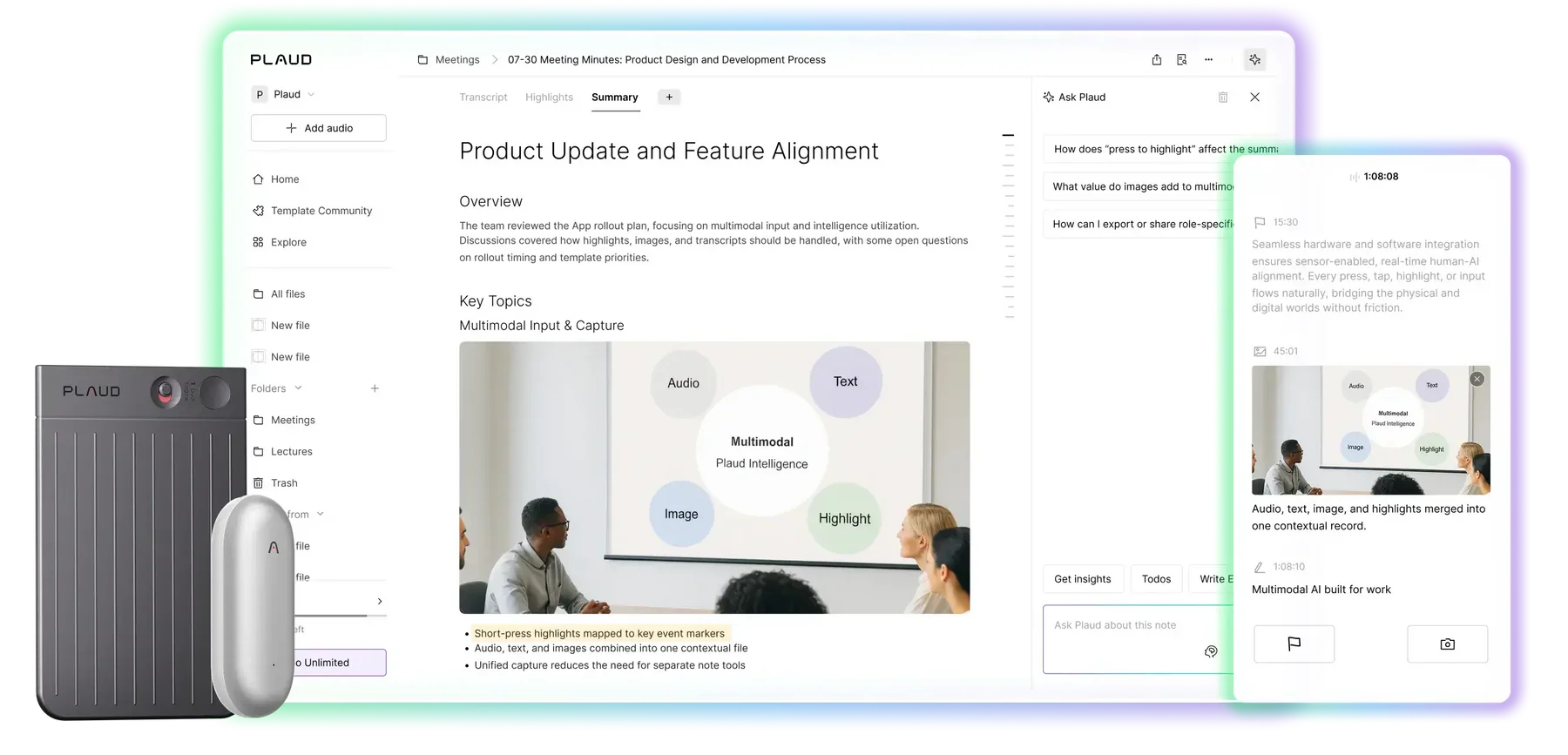Open the three-dots more options menu
Image resolution: width=1568 pixels, height=755 pixels.
click(x=1208, y=60)
